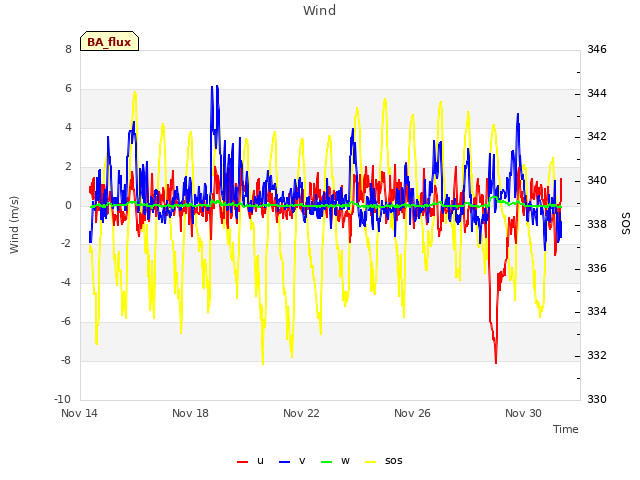Click the right-hand "sos" axis label
The width and height of the screenshot is (640, 480).
tap(626, 224)
